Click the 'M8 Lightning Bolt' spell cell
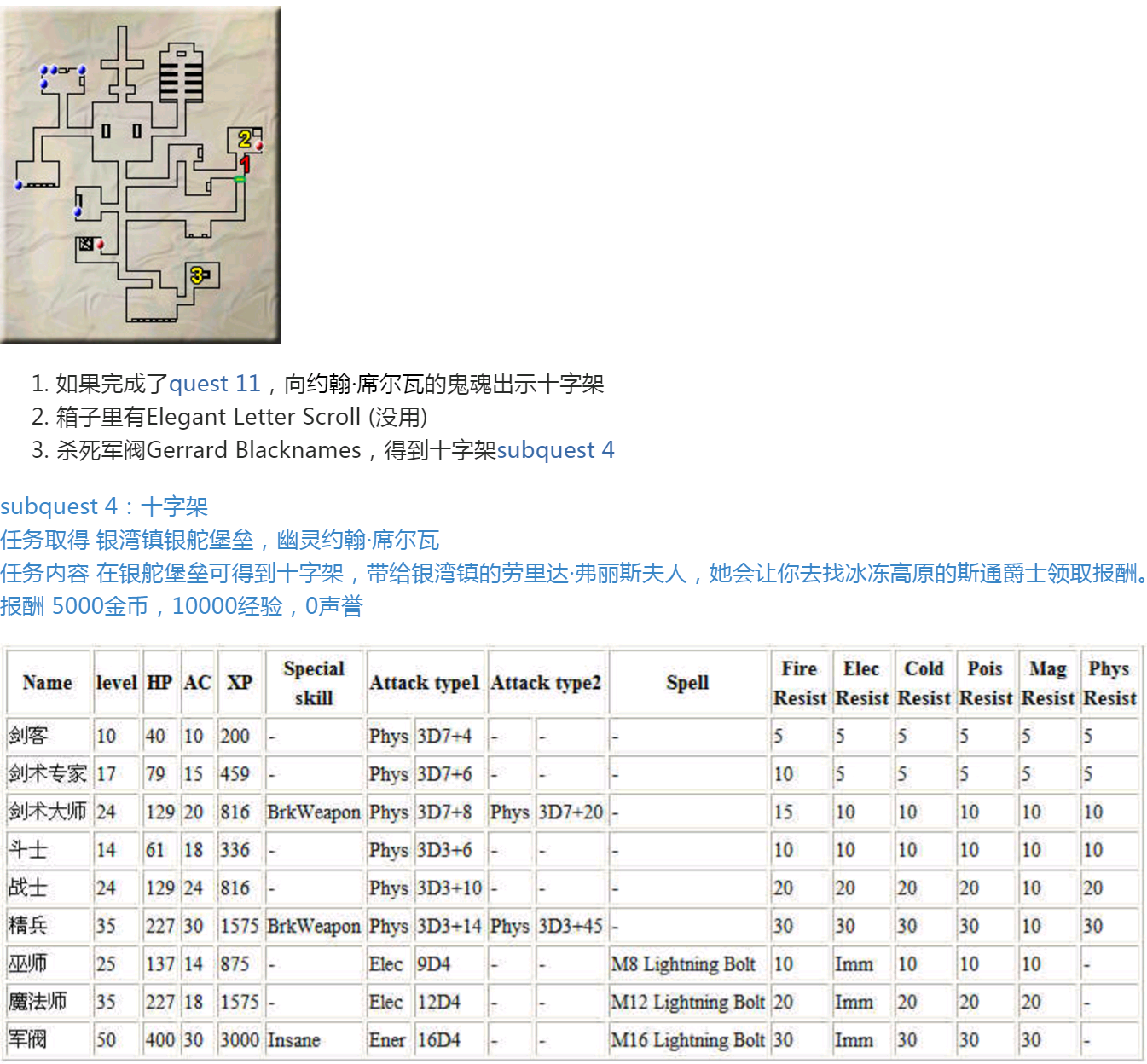 point(687,963)
